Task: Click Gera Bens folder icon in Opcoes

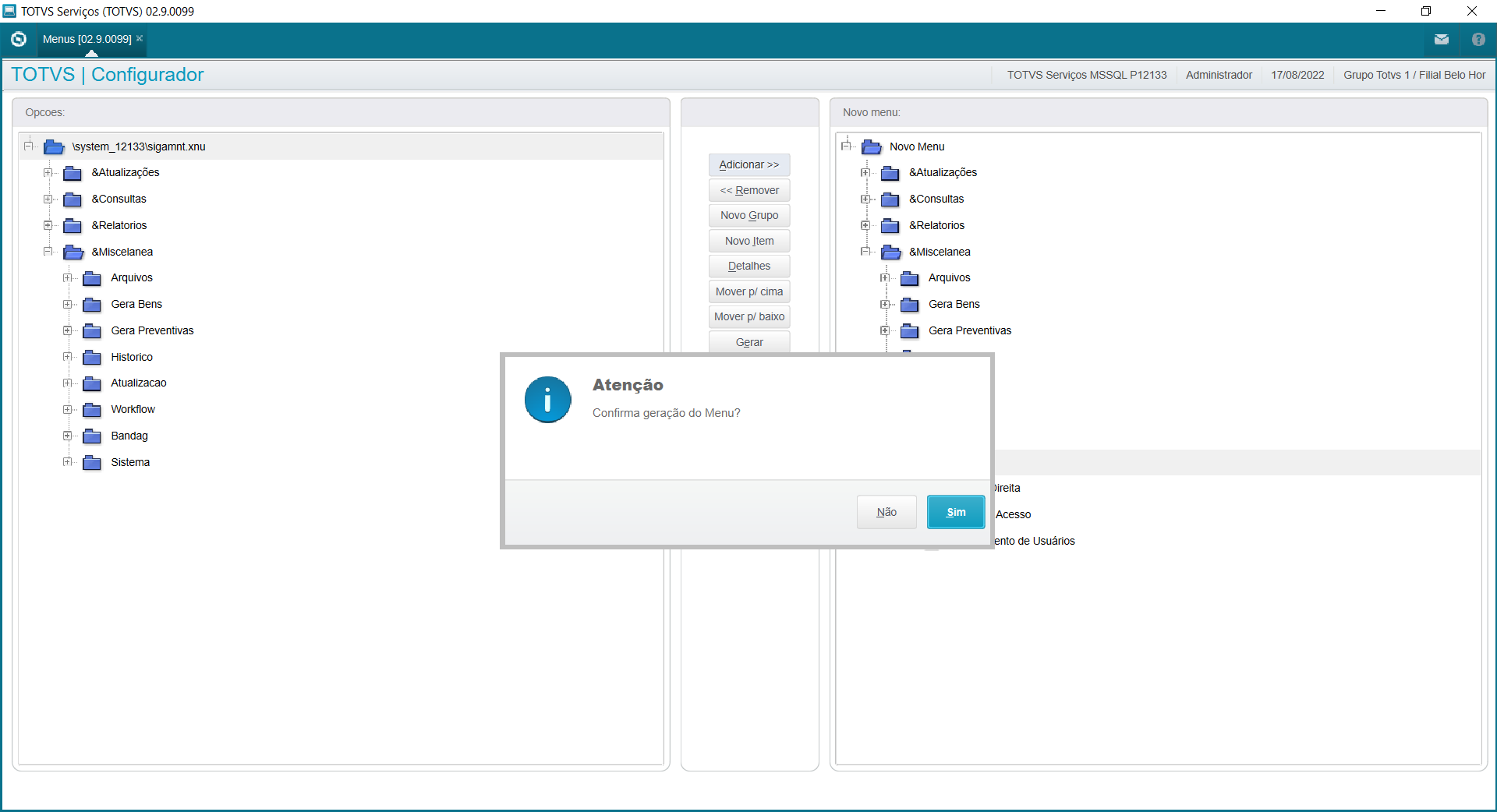Action: click(x=92, y=305)
